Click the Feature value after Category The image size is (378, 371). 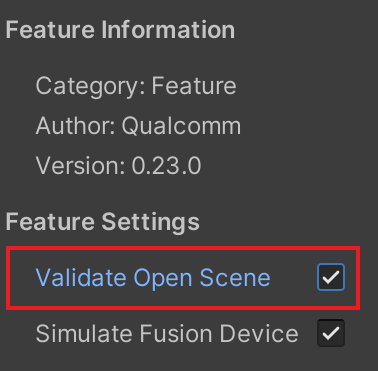(194, 86)
